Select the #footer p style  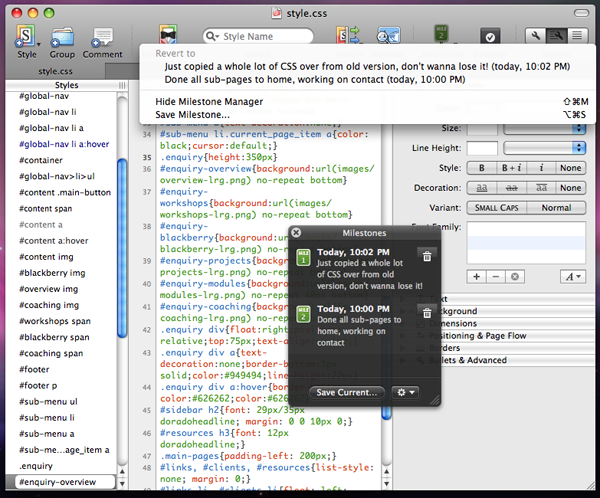click(38, 385)
